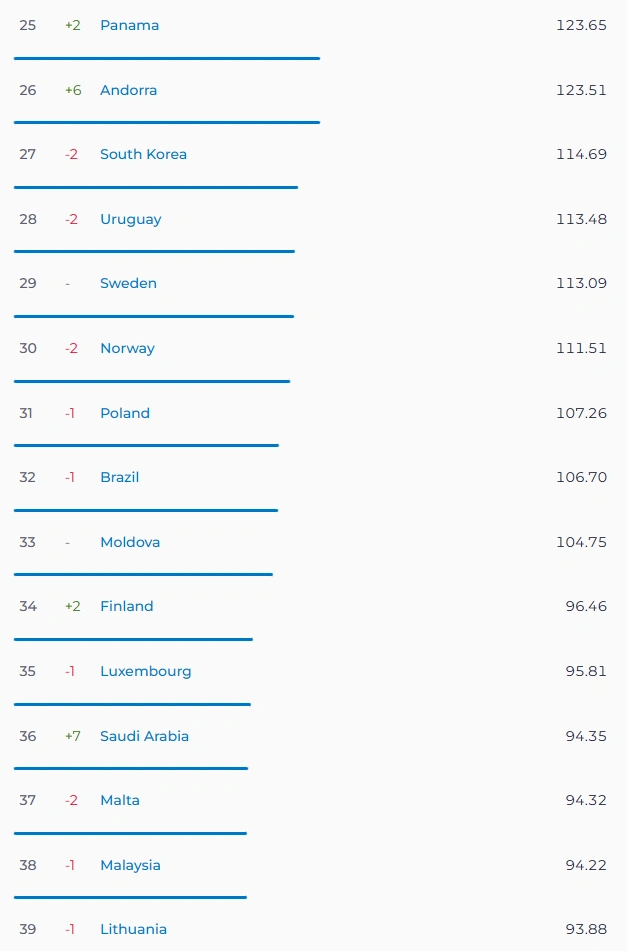This screenshot has width=627, height=951.
Task: Open the Moldova country link
Action: click(x=130, y=542)
